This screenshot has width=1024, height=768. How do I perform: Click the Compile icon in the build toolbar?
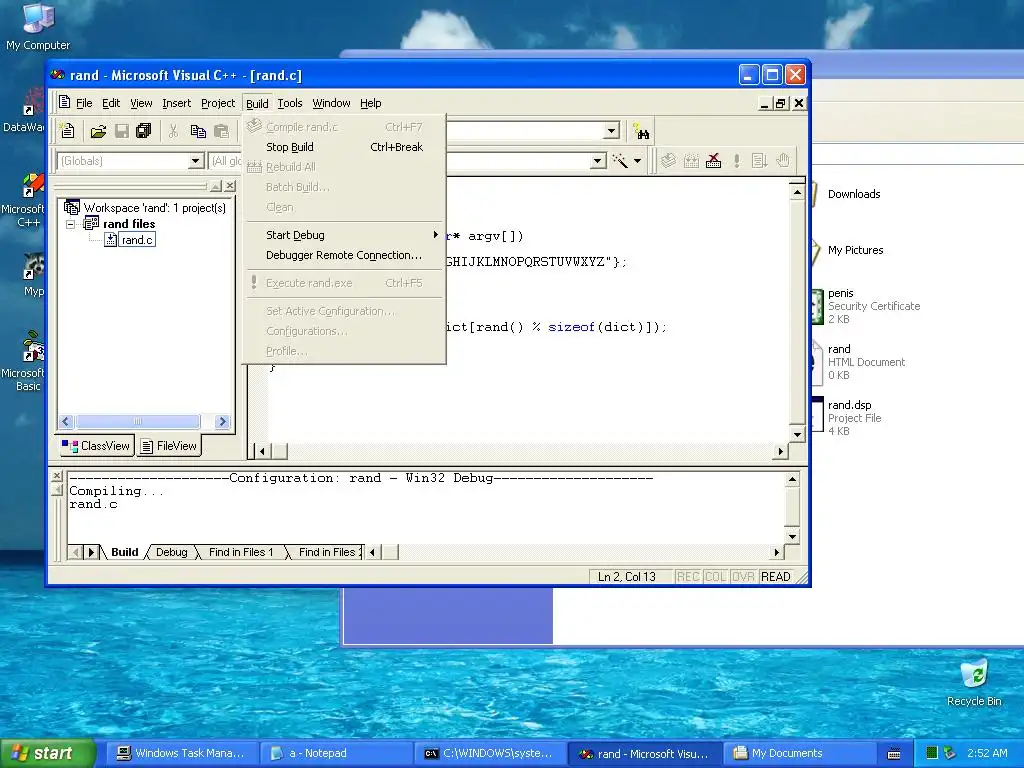coord(668,161)
